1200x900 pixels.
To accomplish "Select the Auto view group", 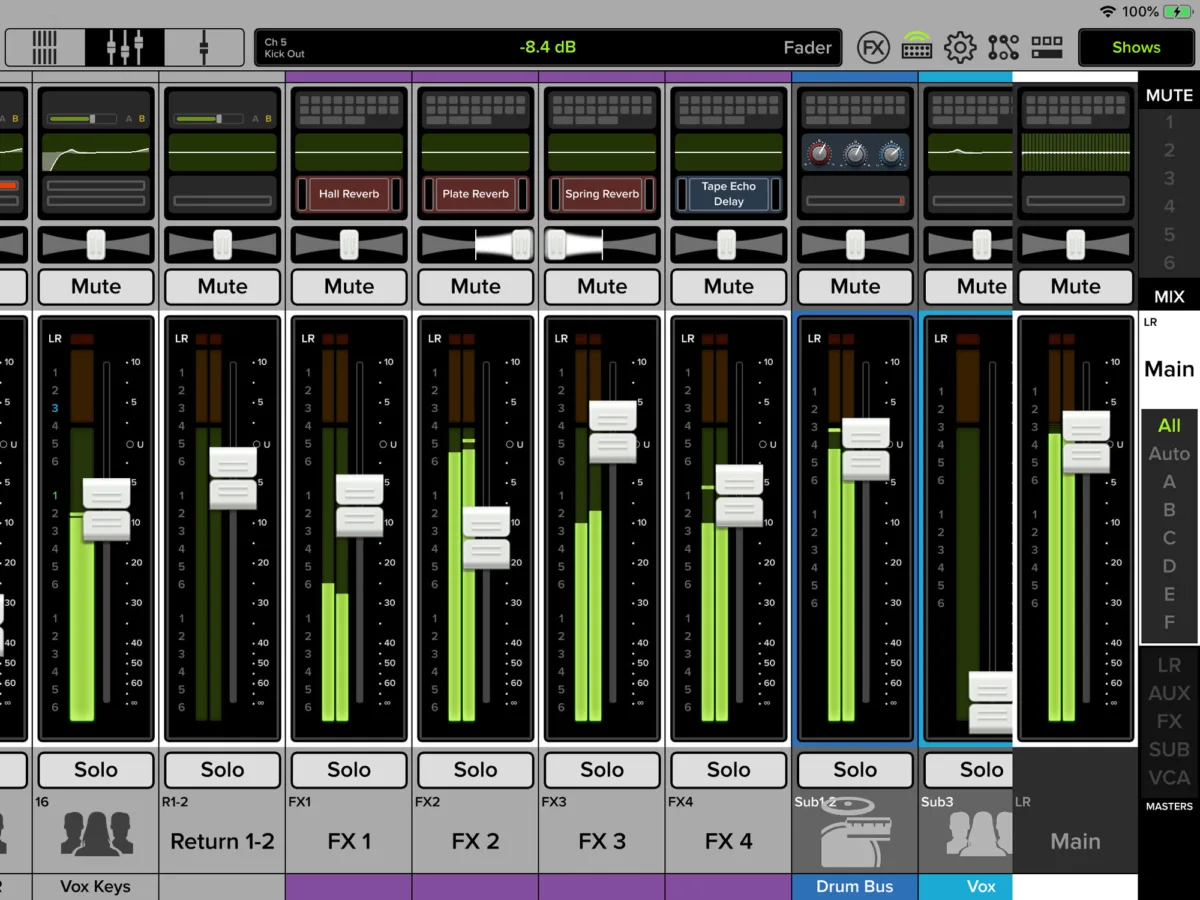I will (1169, 453).
